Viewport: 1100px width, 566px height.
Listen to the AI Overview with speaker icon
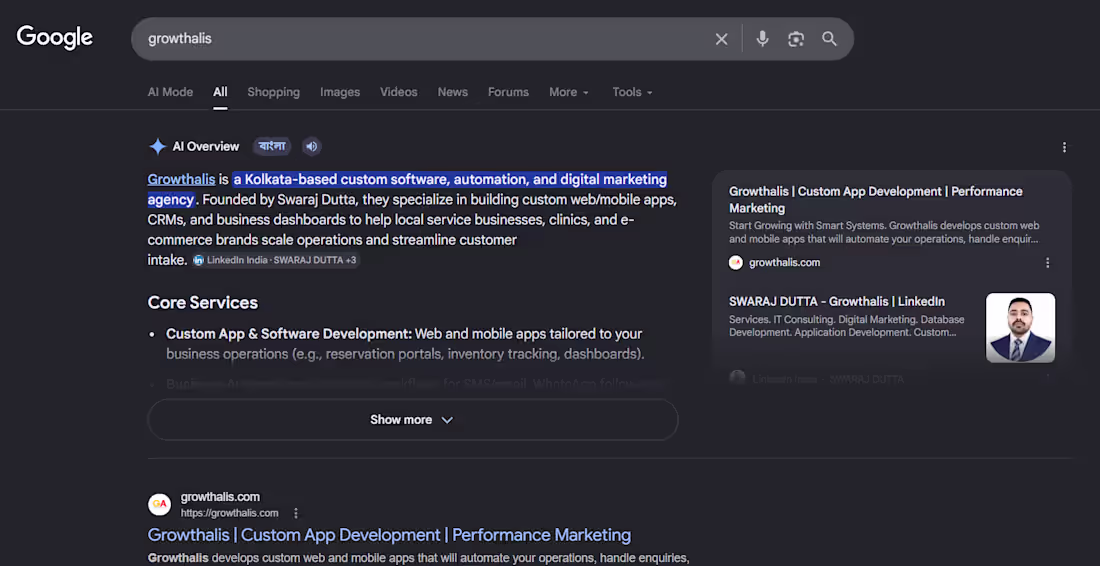pos(312,146)
